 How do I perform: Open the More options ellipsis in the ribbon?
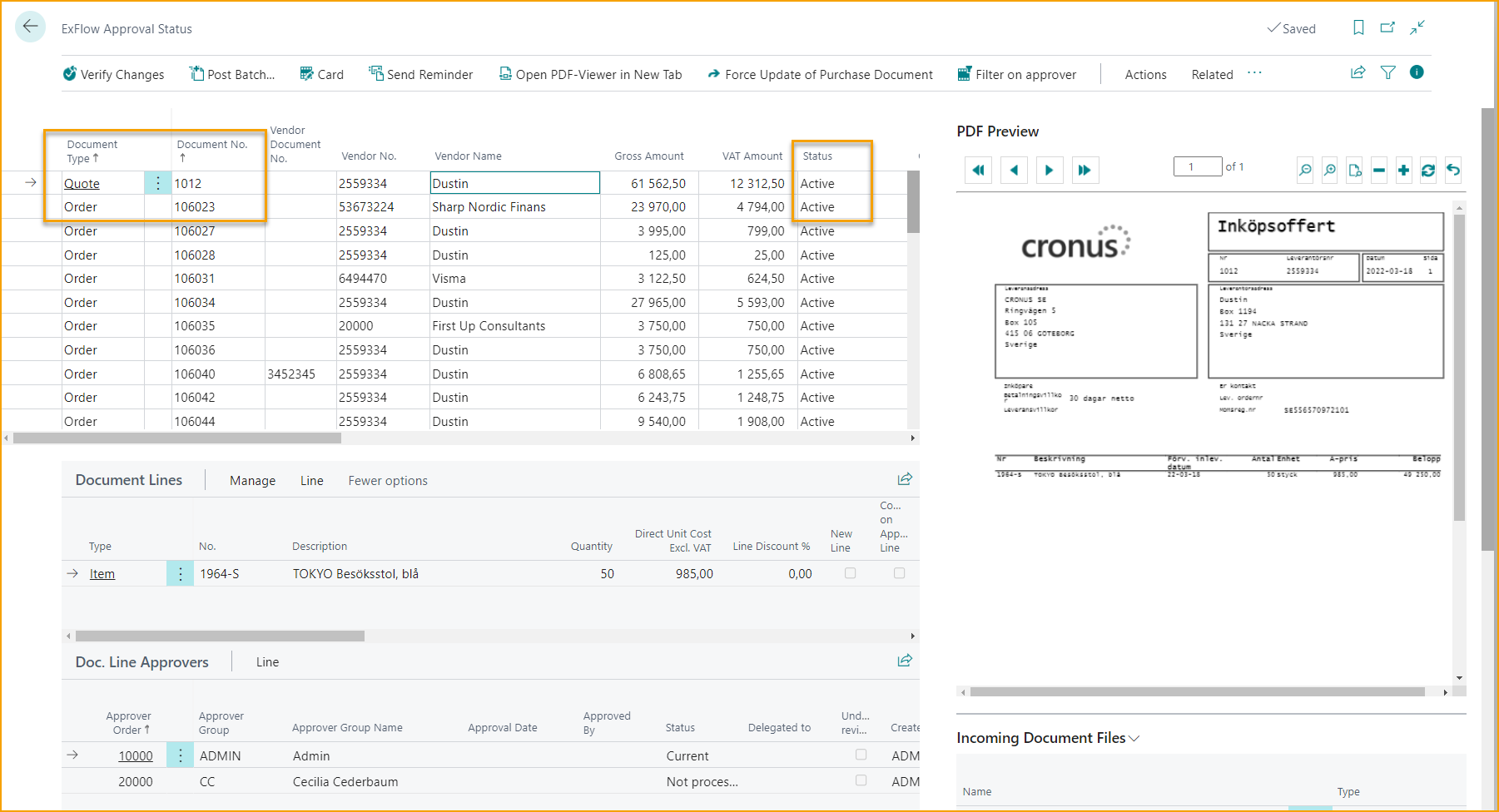(x=1254, y=73)
